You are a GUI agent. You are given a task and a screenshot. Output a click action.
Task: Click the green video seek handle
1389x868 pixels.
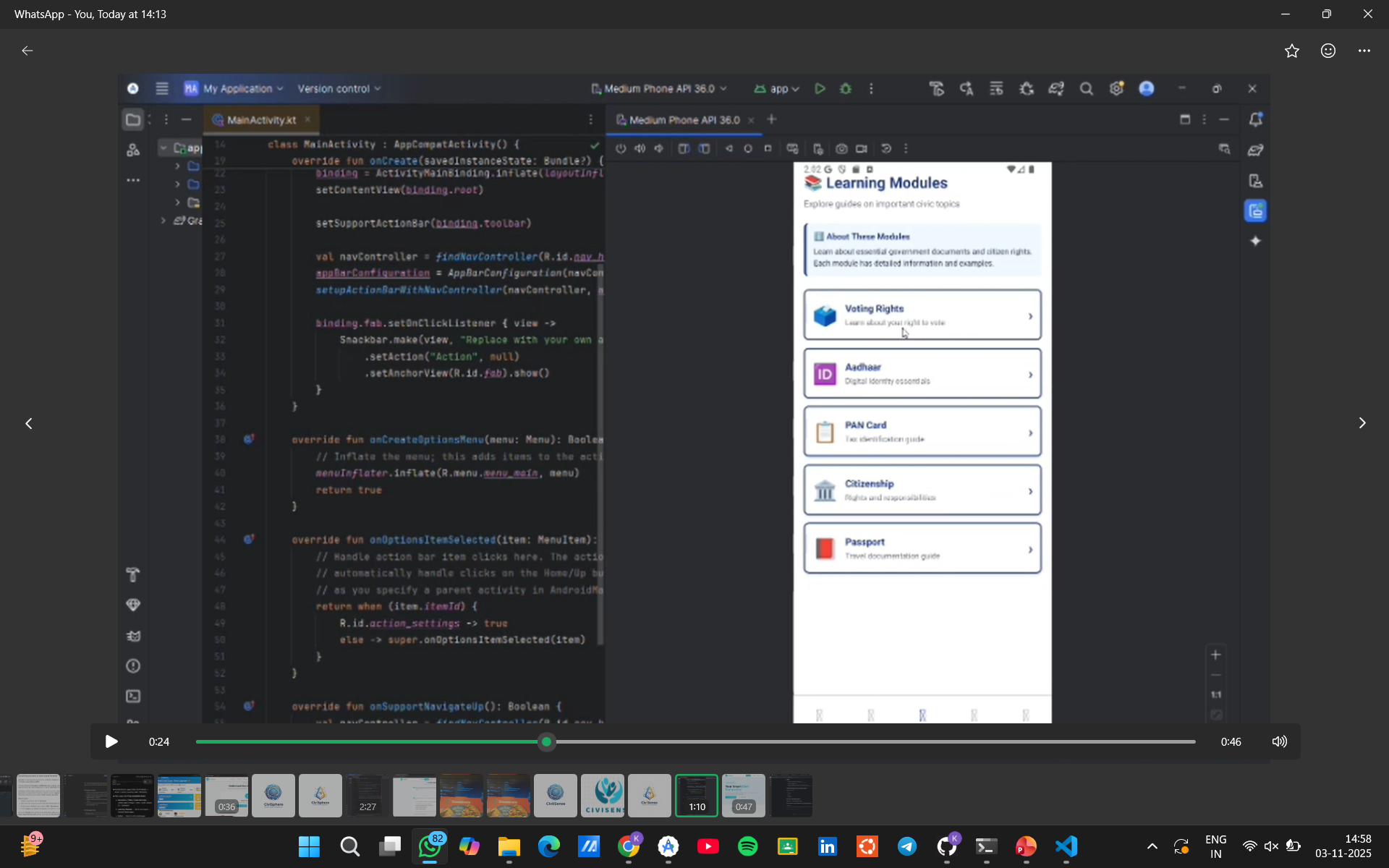547,741
